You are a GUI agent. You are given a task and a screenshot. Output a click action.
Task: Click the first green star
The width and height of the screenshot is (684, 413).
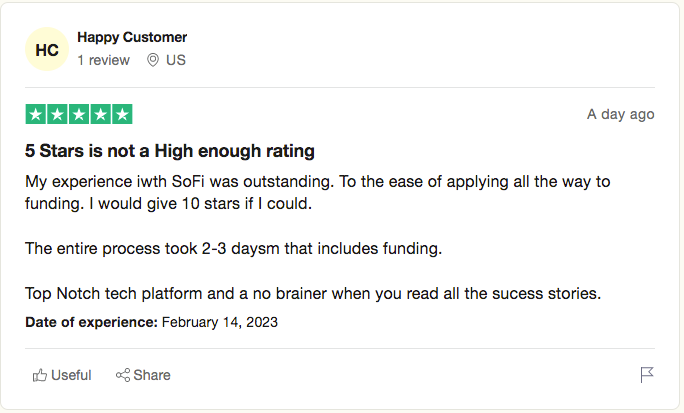coord(36,114)
